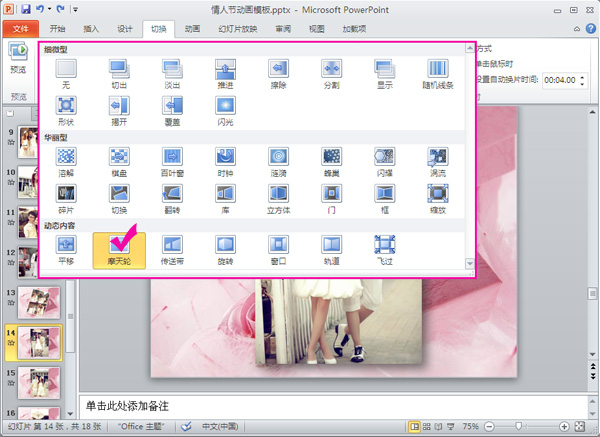Apply the 传送带 conveyor transition
600x437 pixels.
coord(172,251)
